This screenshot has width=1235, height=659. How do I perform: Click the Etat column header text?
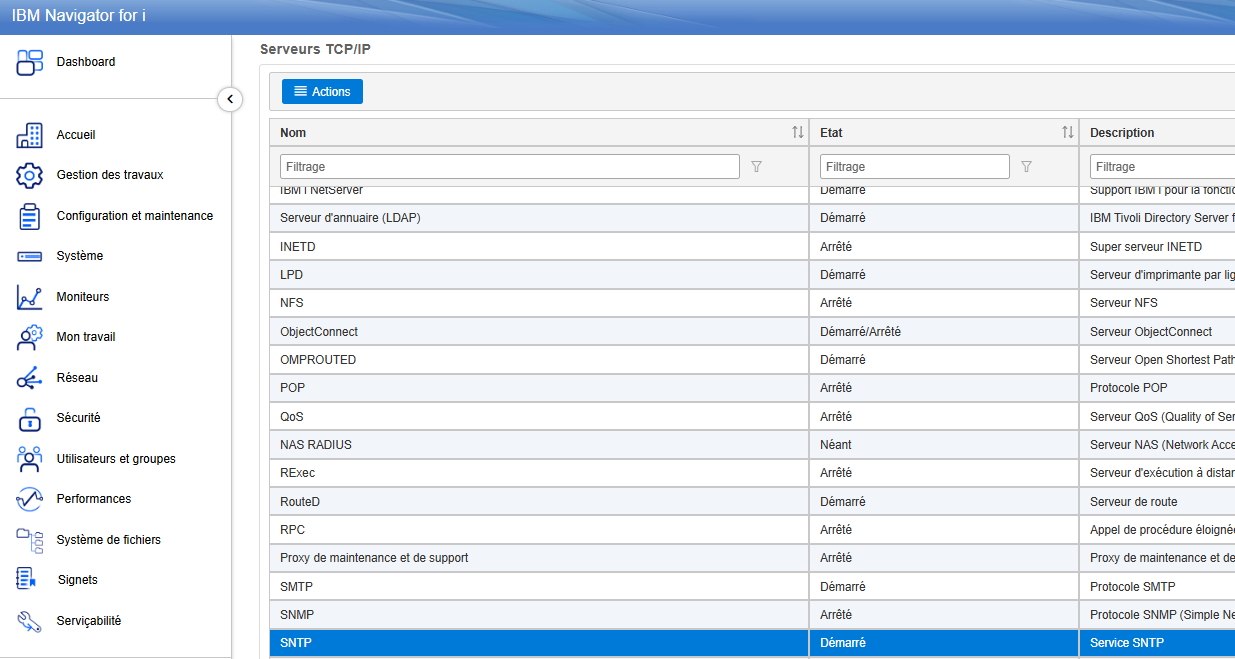coord(831,133)
